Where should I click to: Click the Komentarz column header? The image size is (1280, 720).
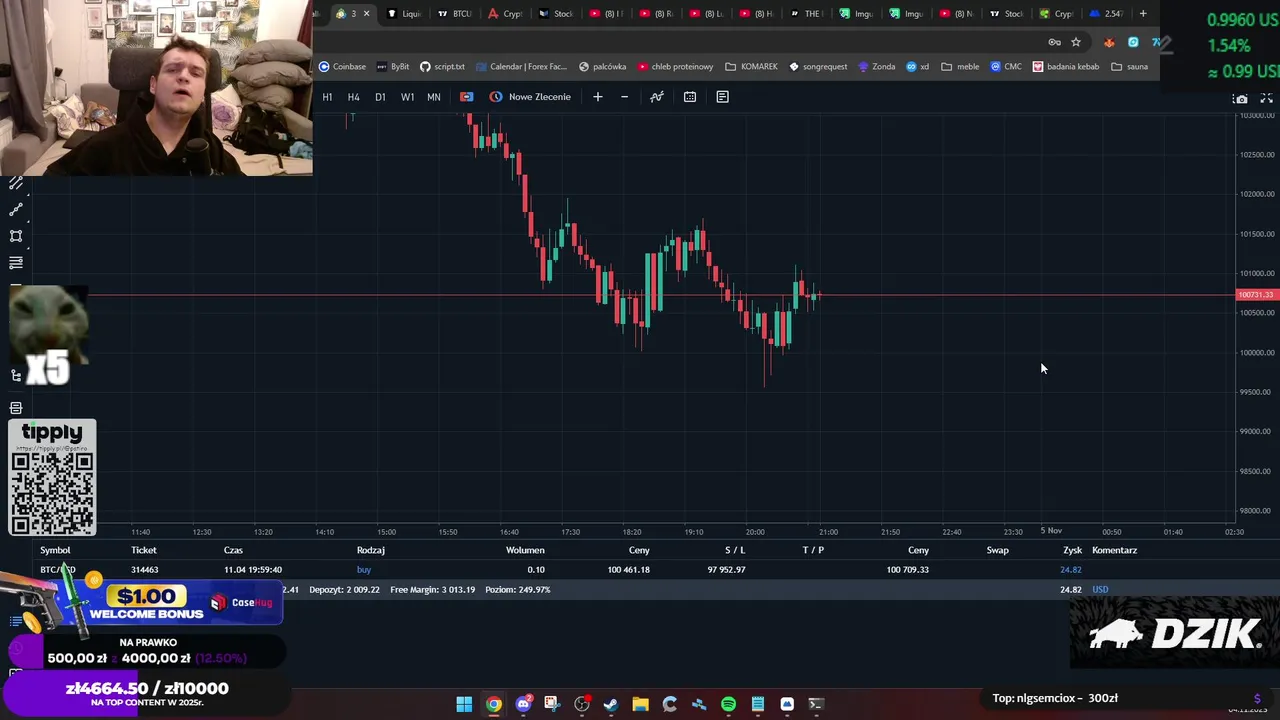point(1114,550)
